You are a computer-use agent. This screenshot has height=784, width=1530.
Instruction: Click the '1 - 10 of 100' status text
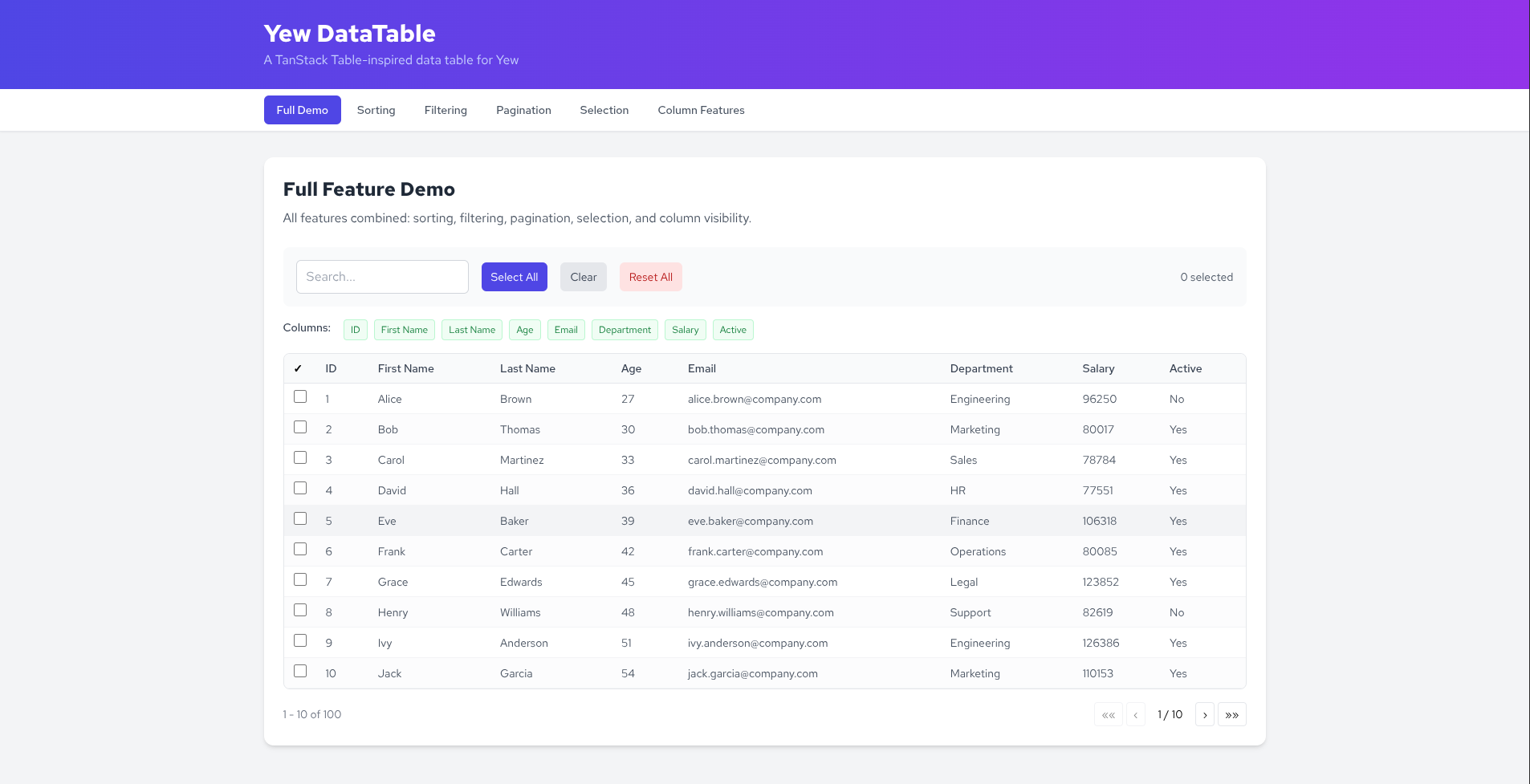(312, 714)
